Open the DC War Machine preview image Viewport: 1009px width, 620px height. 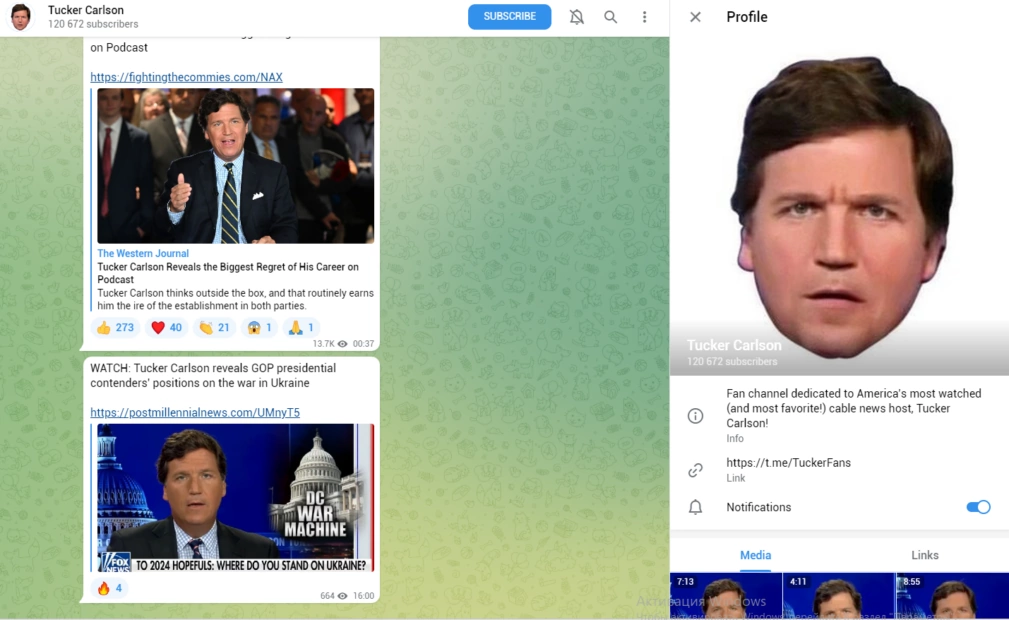(236, 498)
